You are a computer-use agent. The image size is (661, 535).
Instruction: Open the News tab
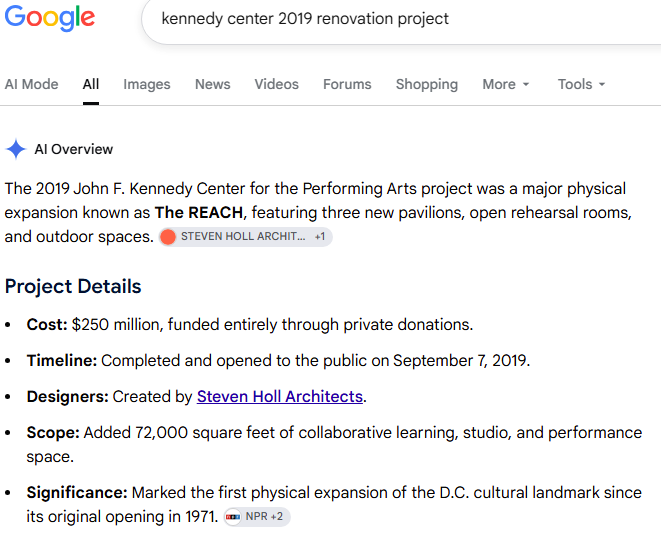click(212, 84)
